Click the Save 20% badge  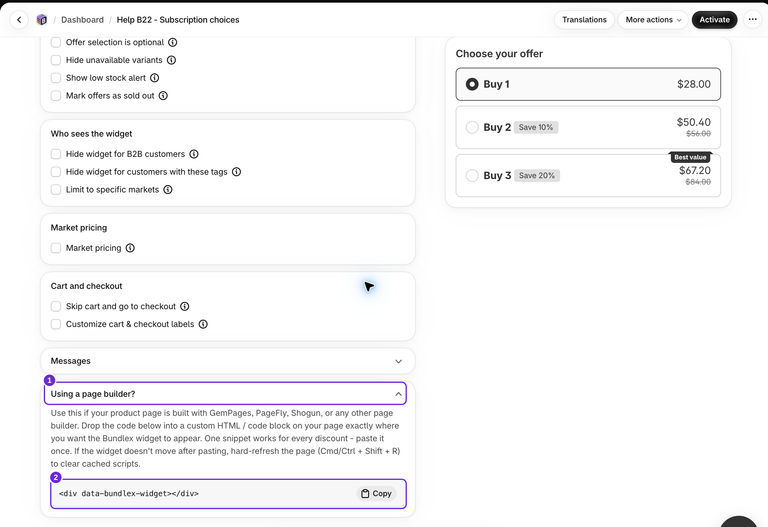pyautogui.click(x=537, y=175)
